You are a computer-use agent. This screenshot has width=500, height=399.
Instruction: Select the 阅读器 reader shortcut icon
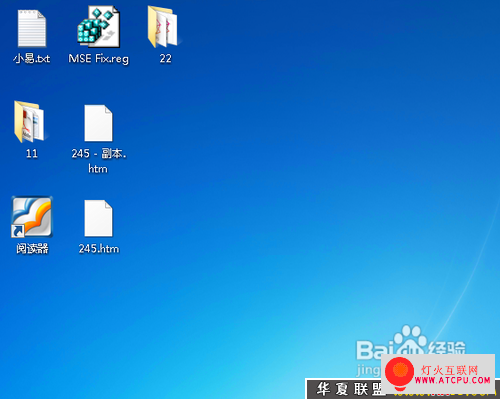32,217
